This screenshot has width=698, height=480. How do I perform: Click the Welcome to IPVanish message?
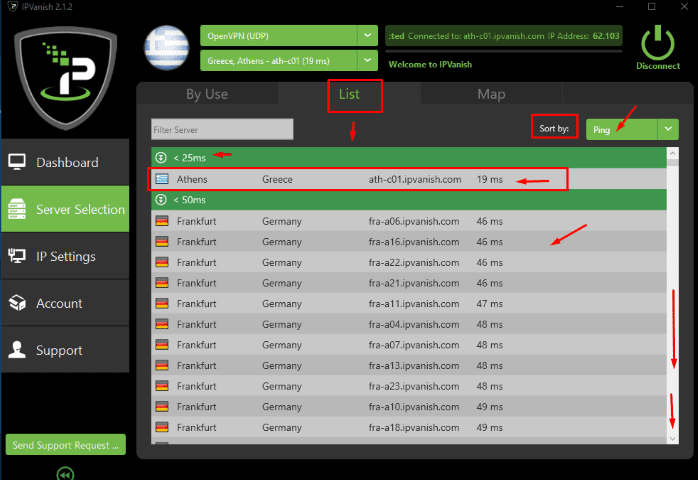click(x=430, y=65)
